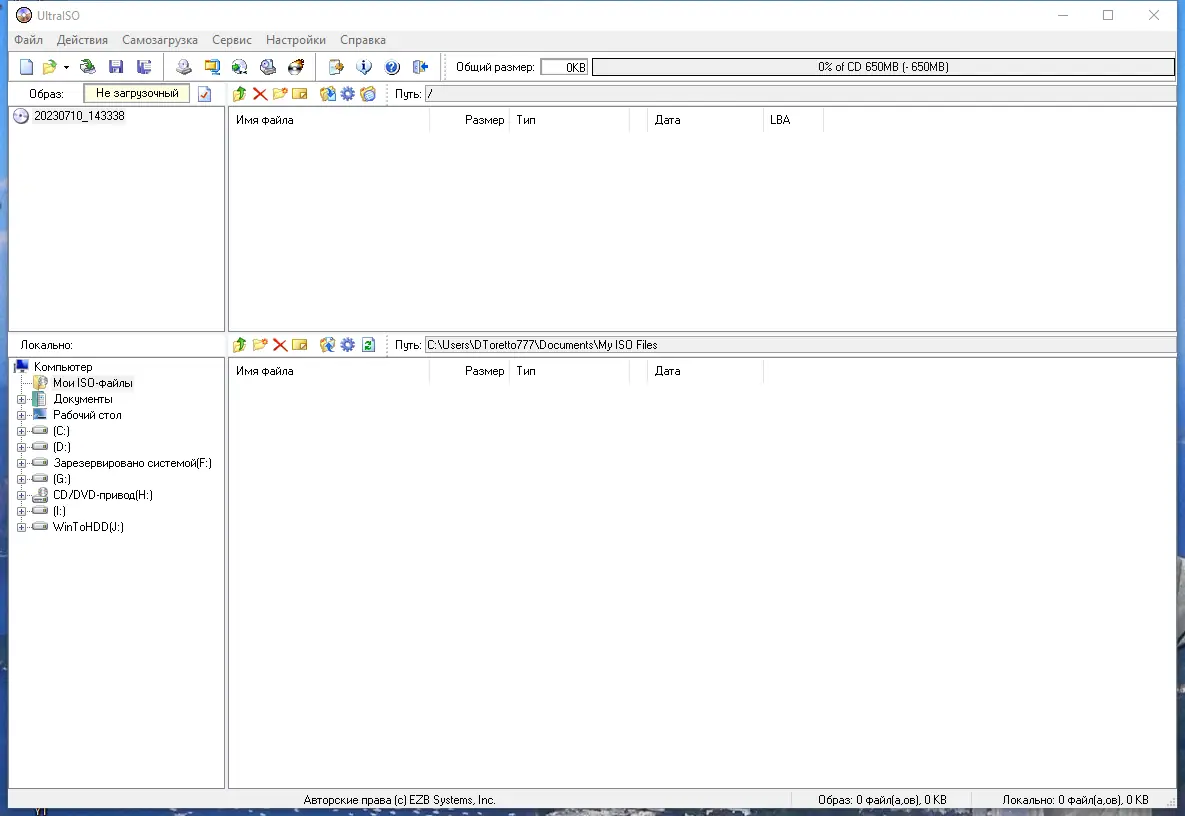Image resolution: width=1185 pixels, height=816 pixels.
Task: Click the Rename icon in local pane toolbar
Action: [300, 345]
